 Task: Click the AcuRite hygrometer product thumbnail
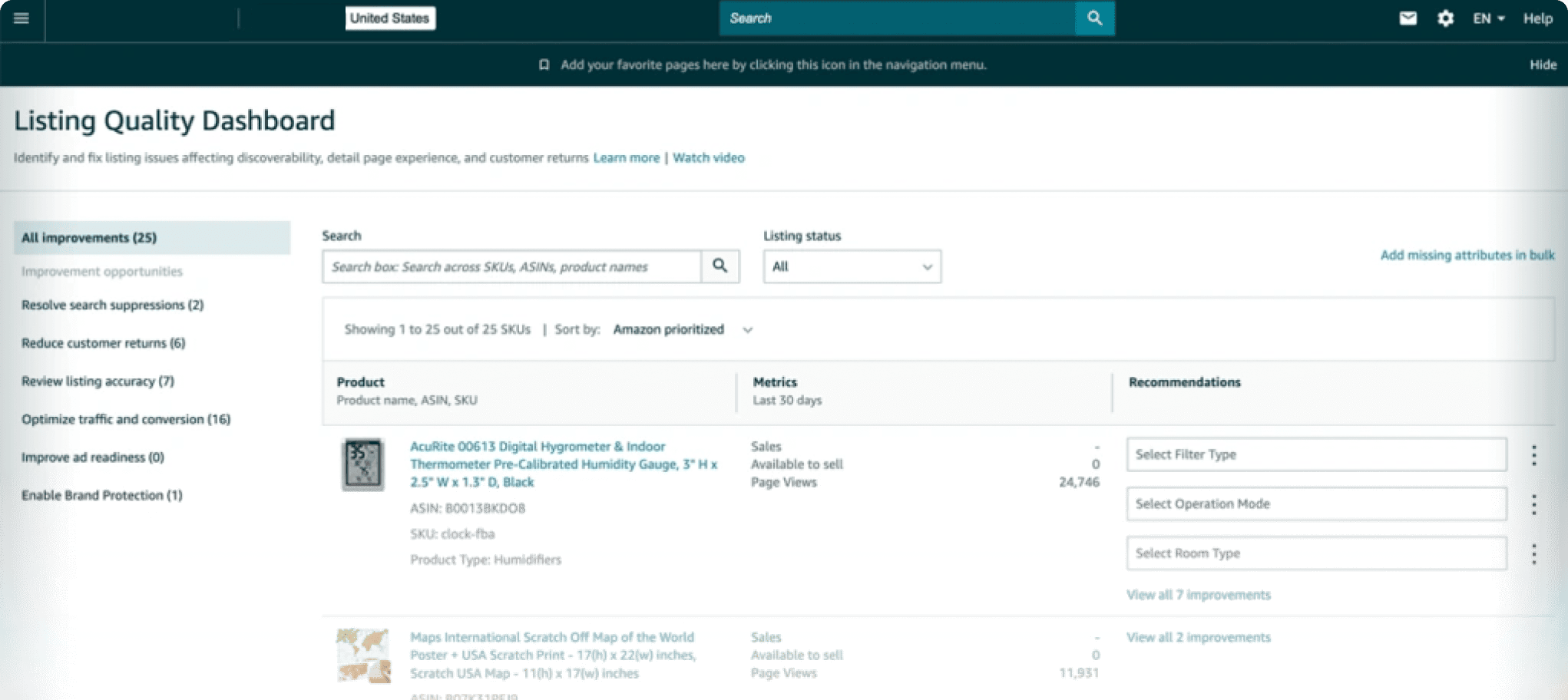pos(362,464)
